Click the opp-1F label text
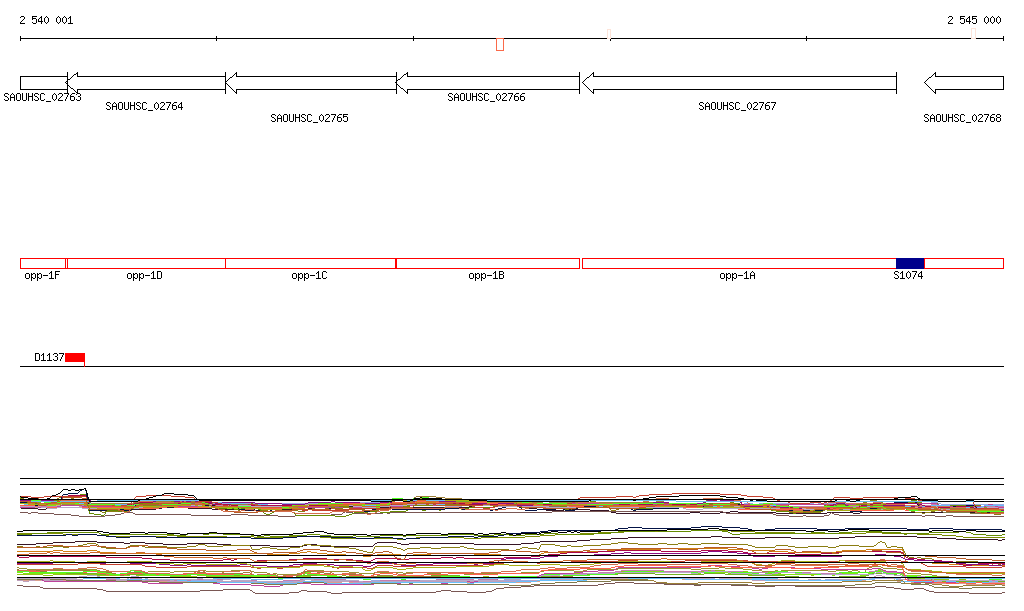 (x=42, y=275)
